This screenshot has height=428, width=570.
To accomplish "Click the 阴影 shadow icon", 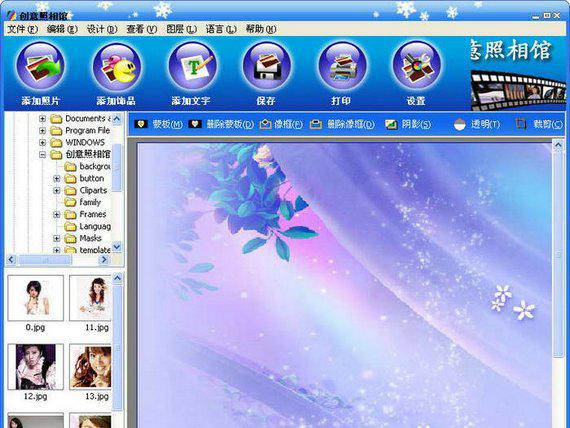I will (391, 124).
